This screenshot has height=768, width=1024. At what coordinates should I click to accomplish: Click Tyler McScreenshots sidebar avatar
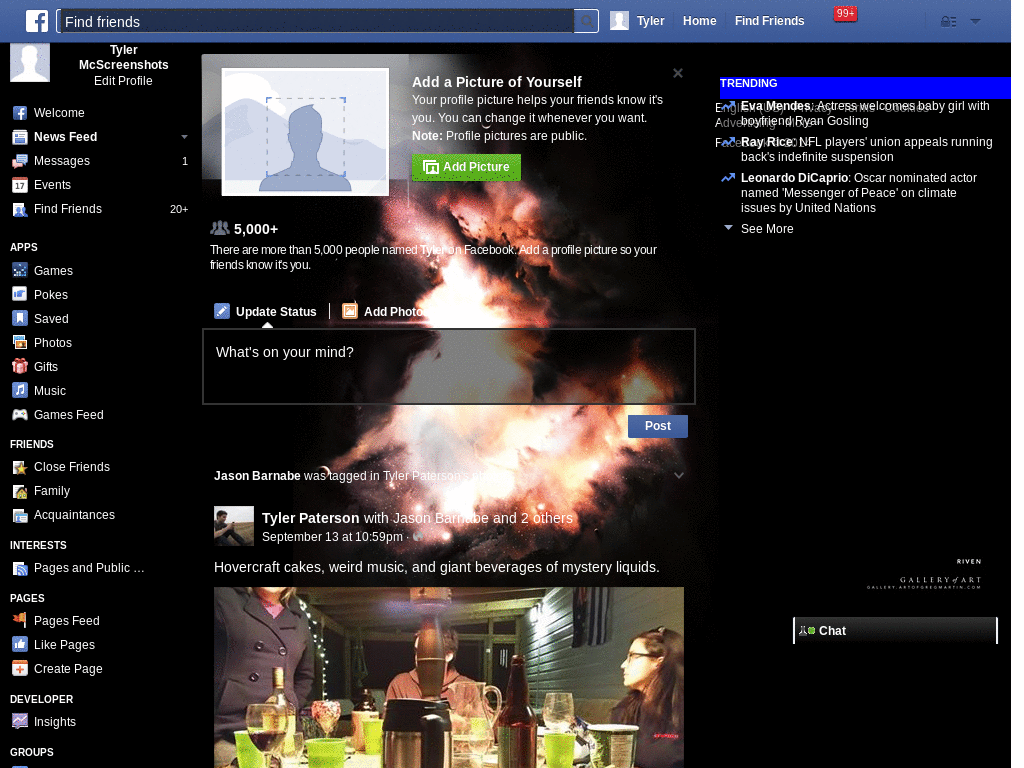coord(30,62)
